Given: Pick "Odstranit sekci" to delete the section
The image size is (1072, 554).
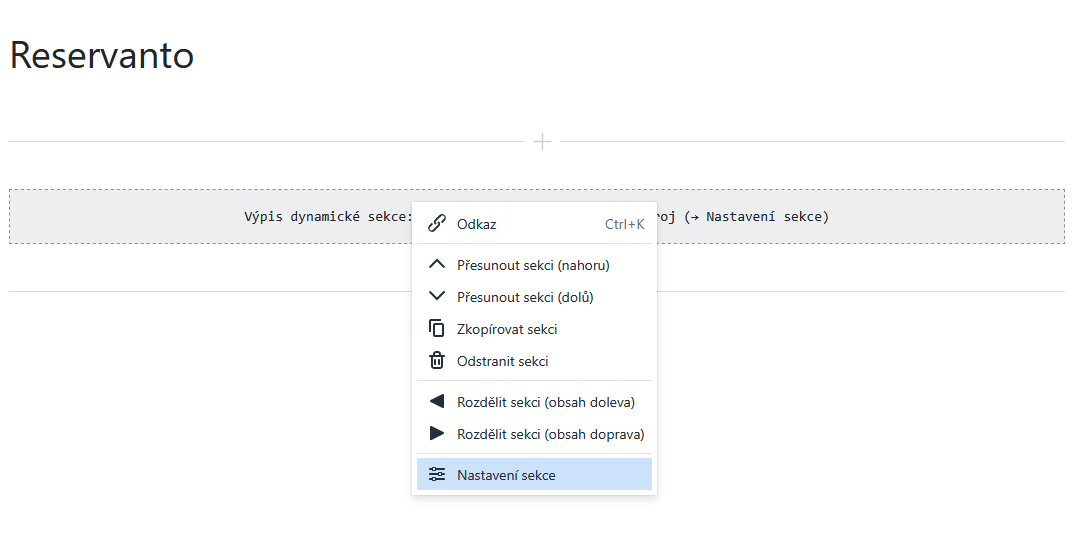Looking at the screenshot, I should pos(502,361).
